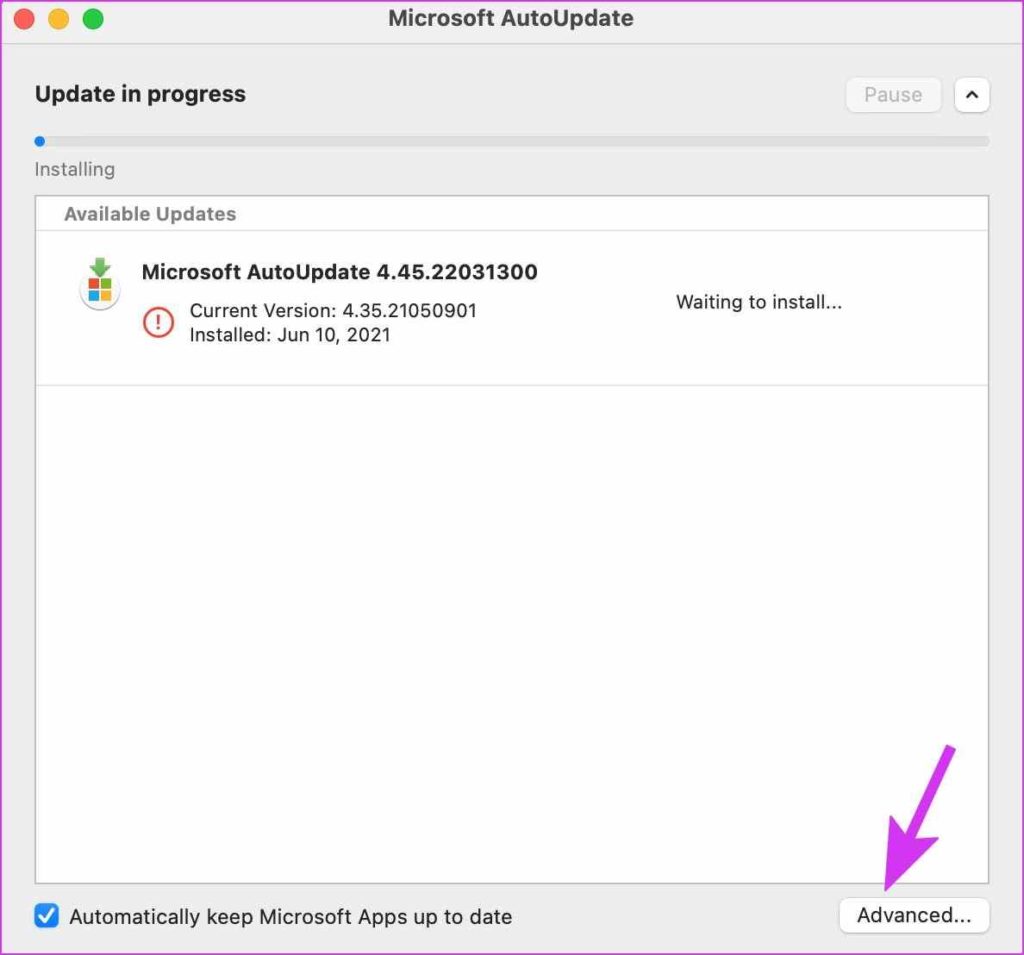The height and width of the screenshot is (955, 1024).
Task: Minimize the window with yellow button
Action: click(59, 19)
